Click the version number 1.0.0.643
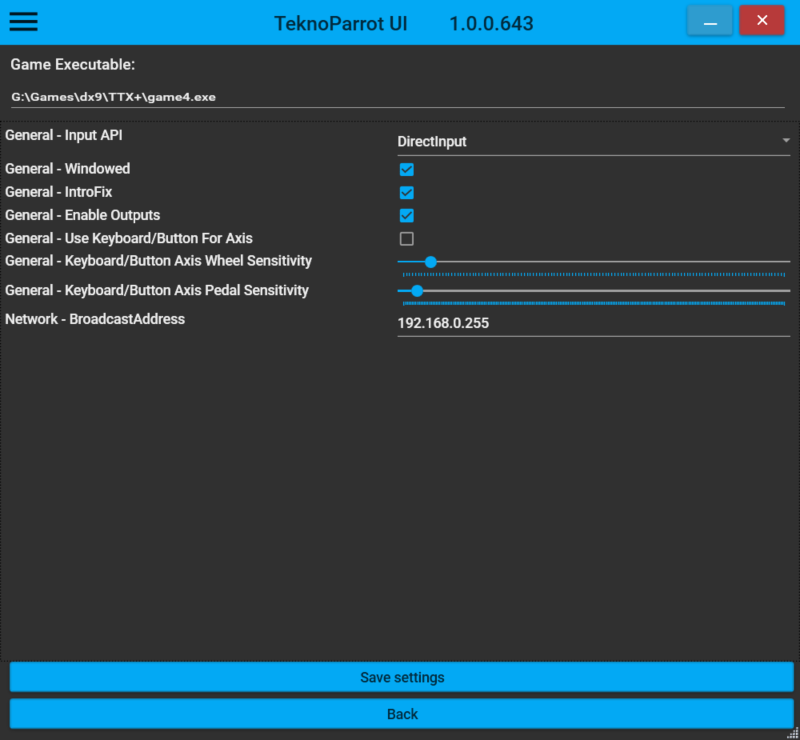Image resolution: width=800 pixels, height=740 pixels. (491, 23)
